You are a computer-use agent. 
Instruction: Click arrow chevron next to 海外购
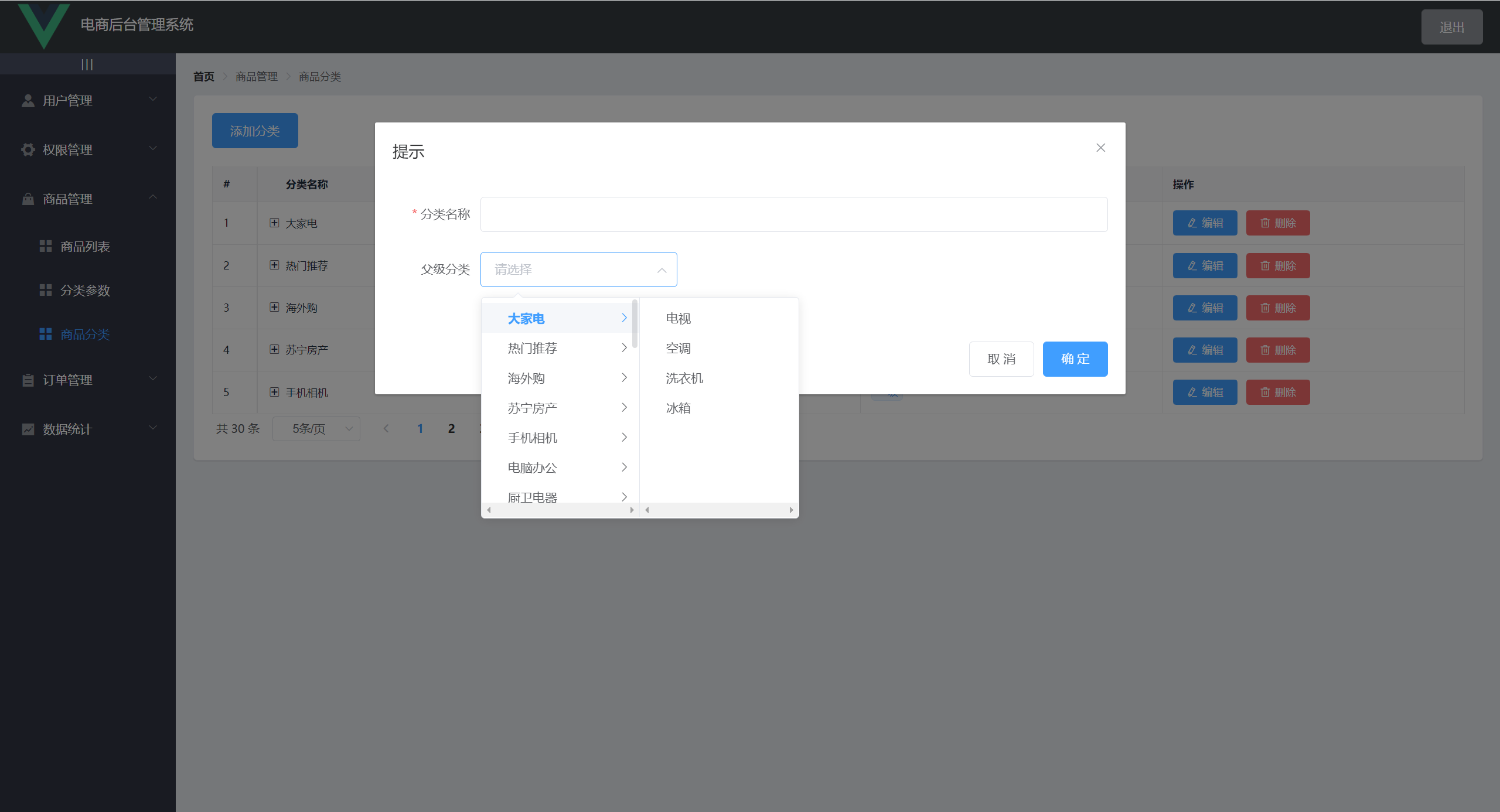pyautogui.click(x=624, y=377)
